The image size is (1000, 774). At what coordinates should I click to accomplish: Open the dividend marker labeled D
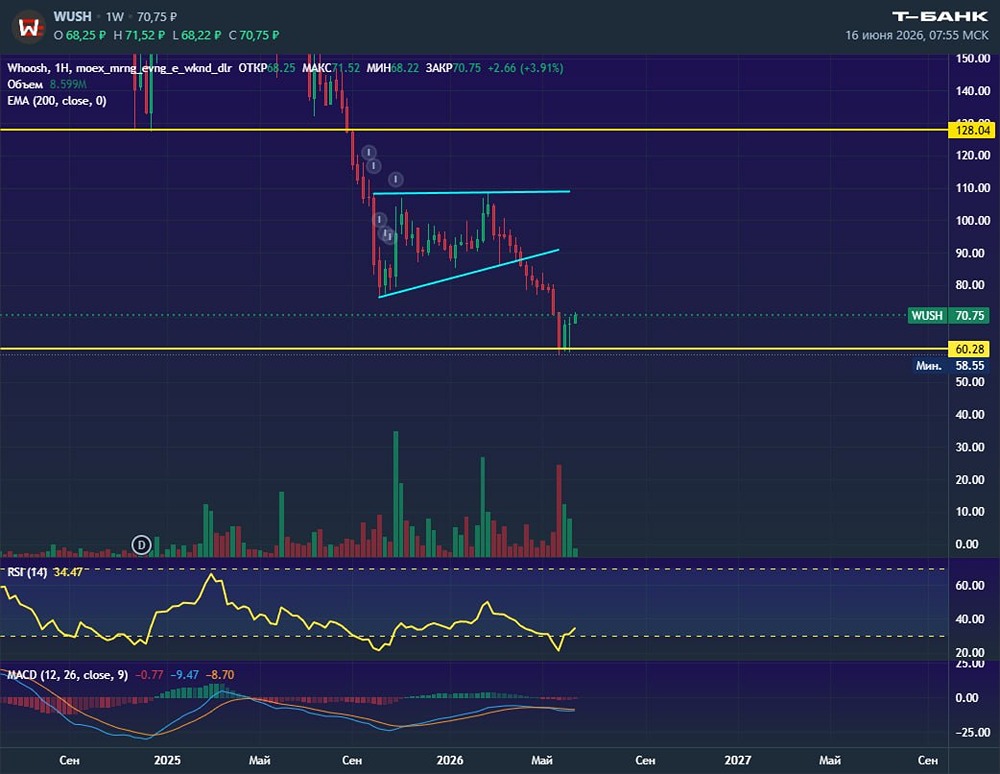(141, 545)
